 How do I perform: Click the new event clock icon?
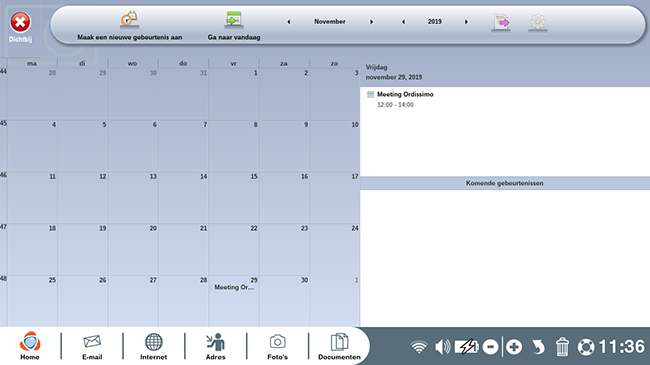coord(129,20)
